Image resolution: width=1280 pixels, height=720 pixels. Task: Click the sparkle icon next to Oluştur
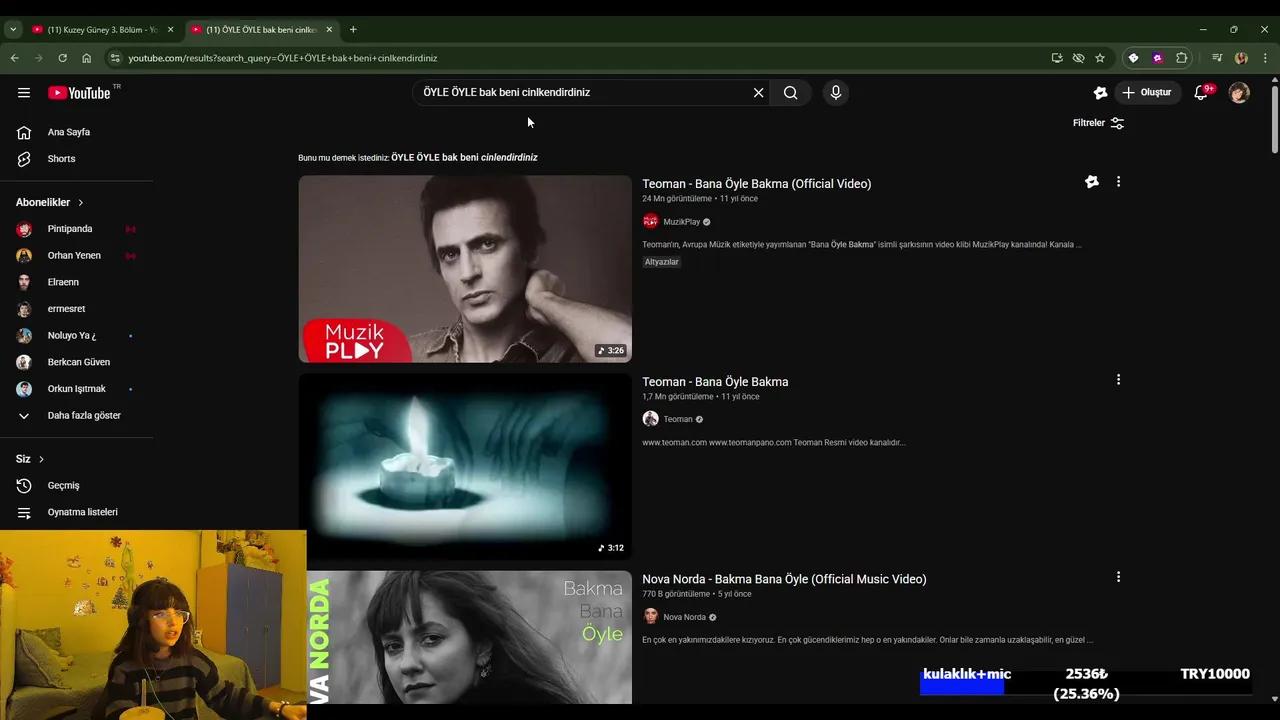(1100, 92)
